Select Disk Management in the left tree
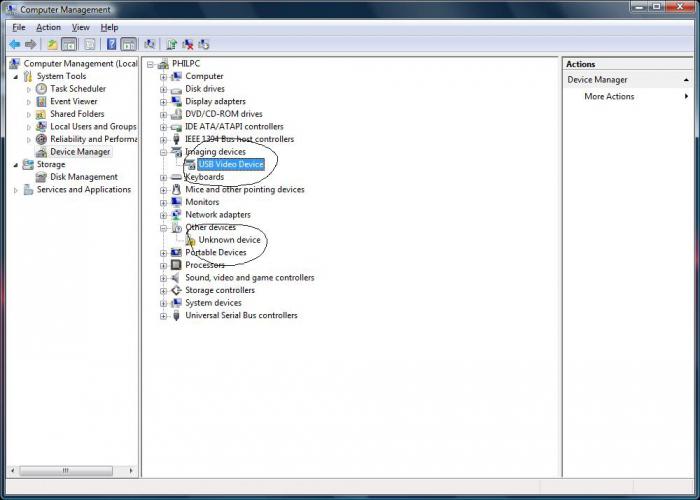 tap(83, 177)
